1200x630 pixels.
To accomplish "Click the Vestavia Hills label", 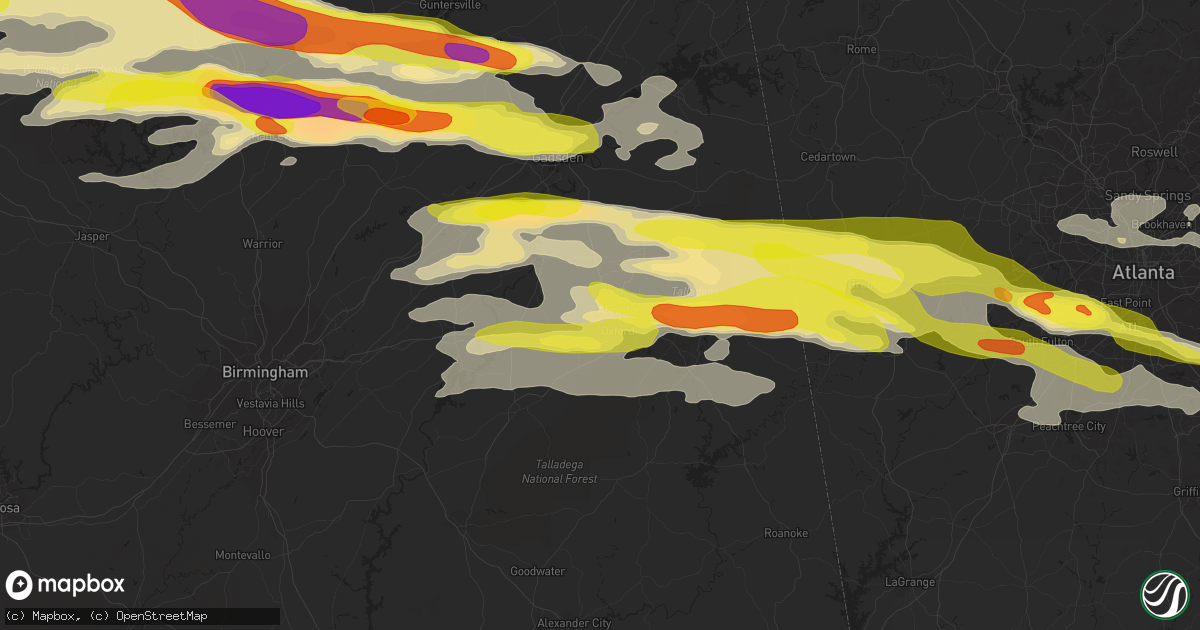I will (268, 404).
